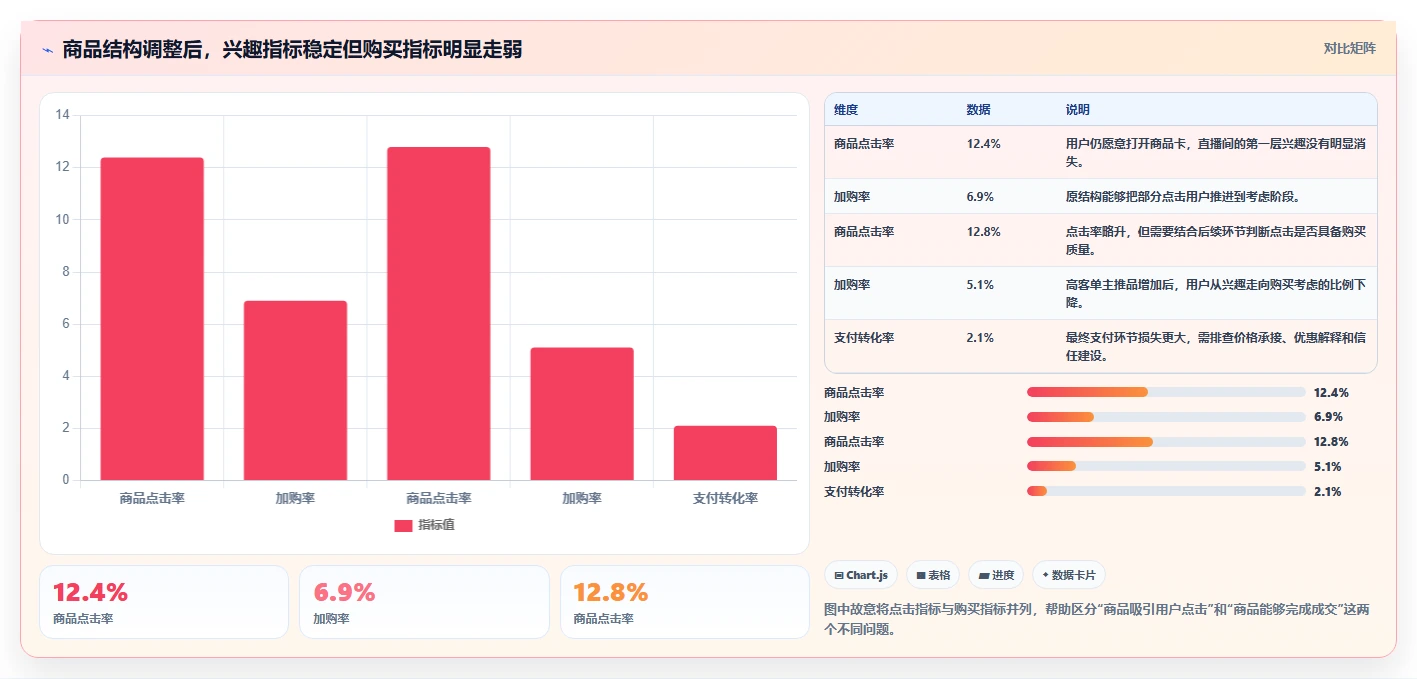1417x679 pixels.
Task: Click the headline 商品结构调整后 title text
Action: [x=292, y=50]
